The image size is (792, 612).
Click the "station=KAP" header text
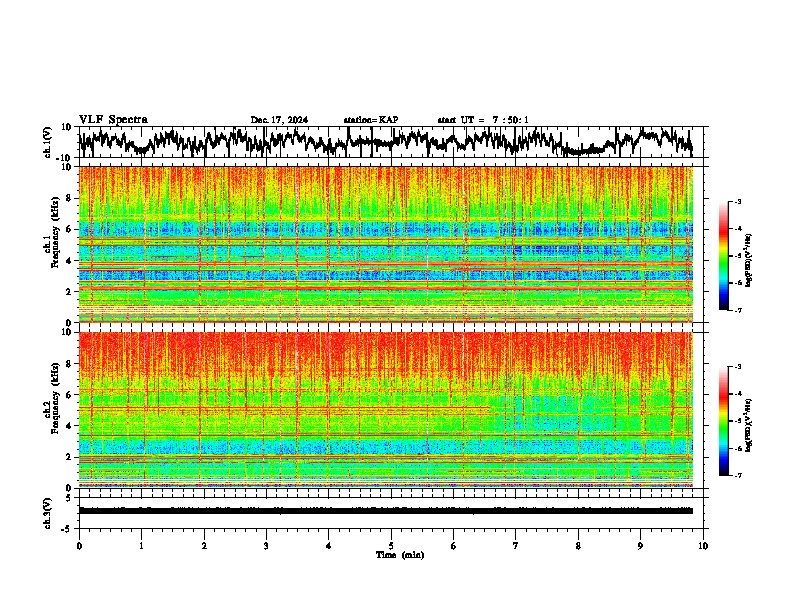pos(371,120)
